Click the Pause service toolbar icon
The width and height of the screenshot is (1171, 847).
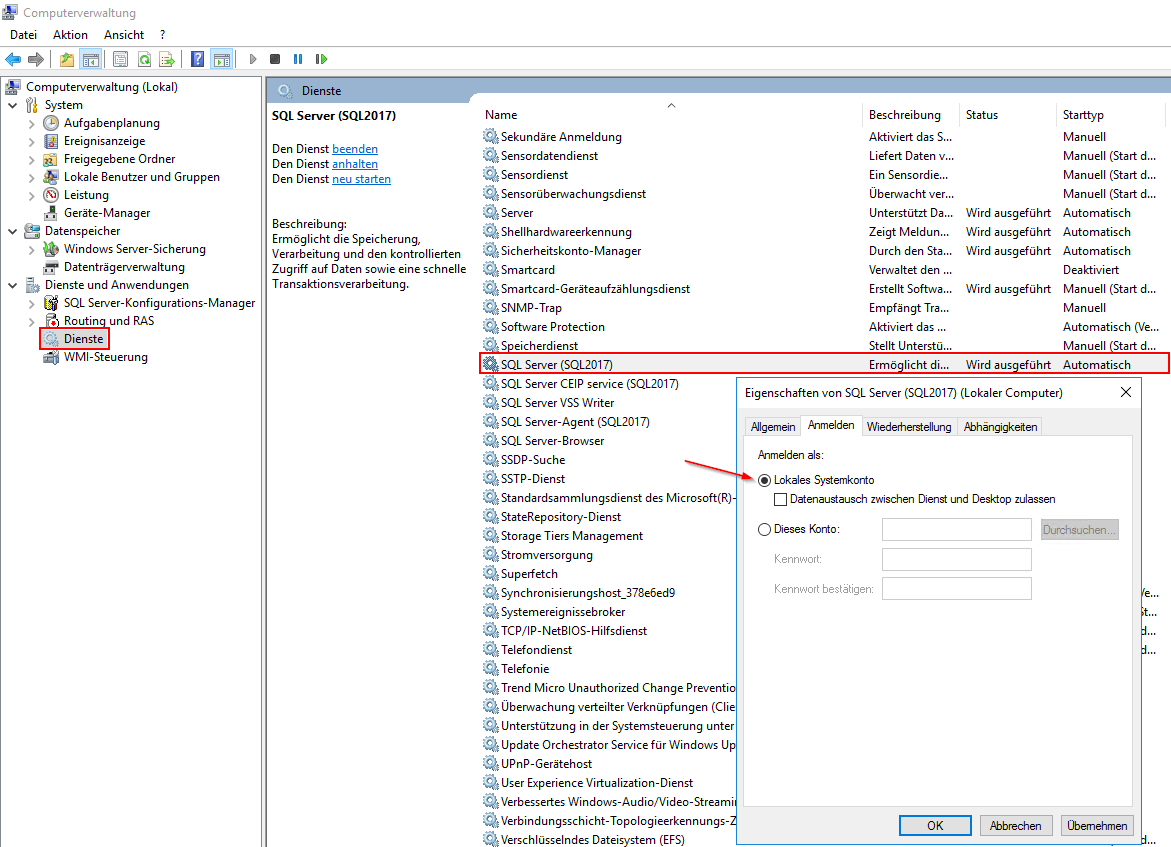tap(298, 59)
